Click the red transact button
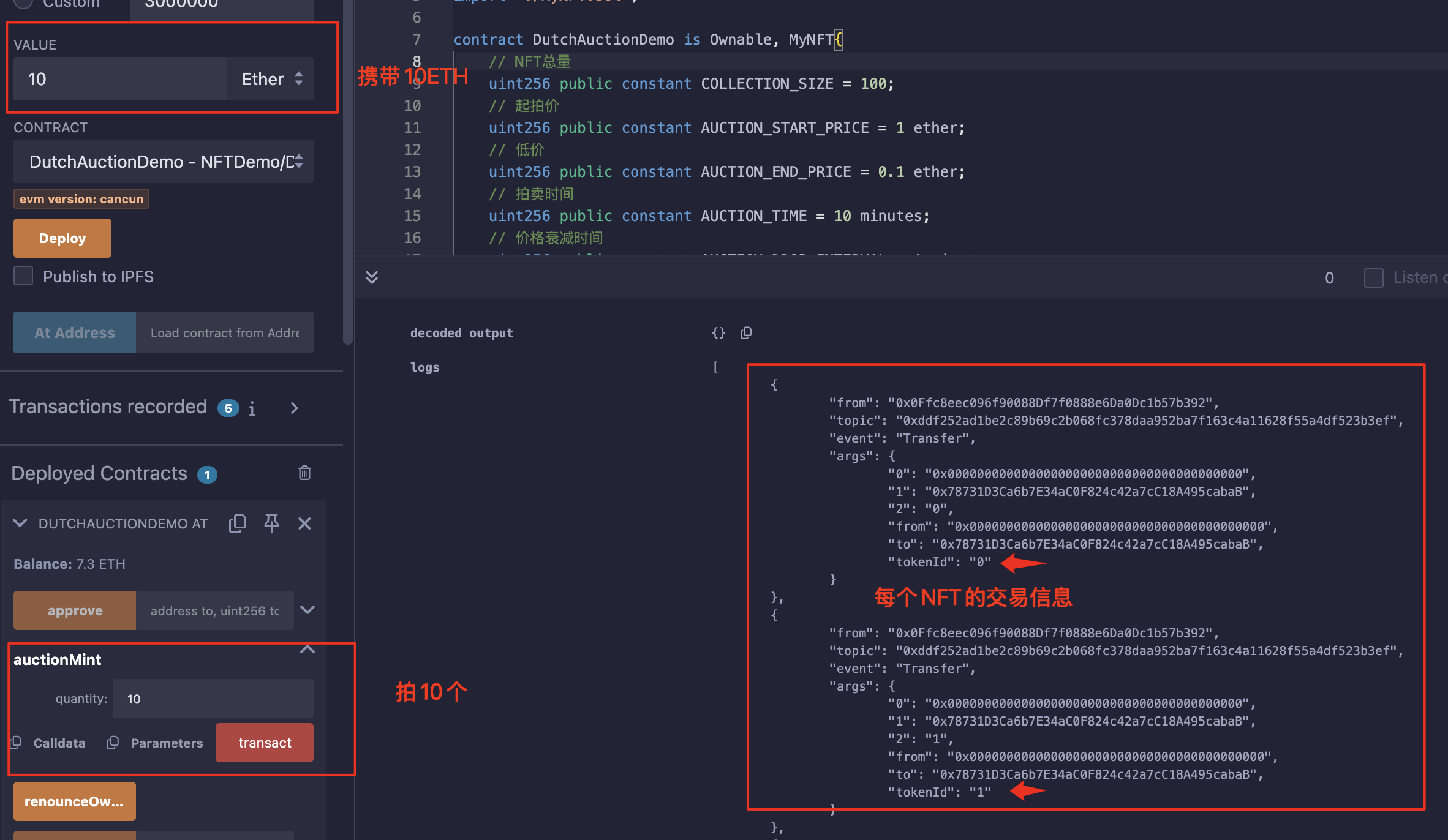 (265, 743)
